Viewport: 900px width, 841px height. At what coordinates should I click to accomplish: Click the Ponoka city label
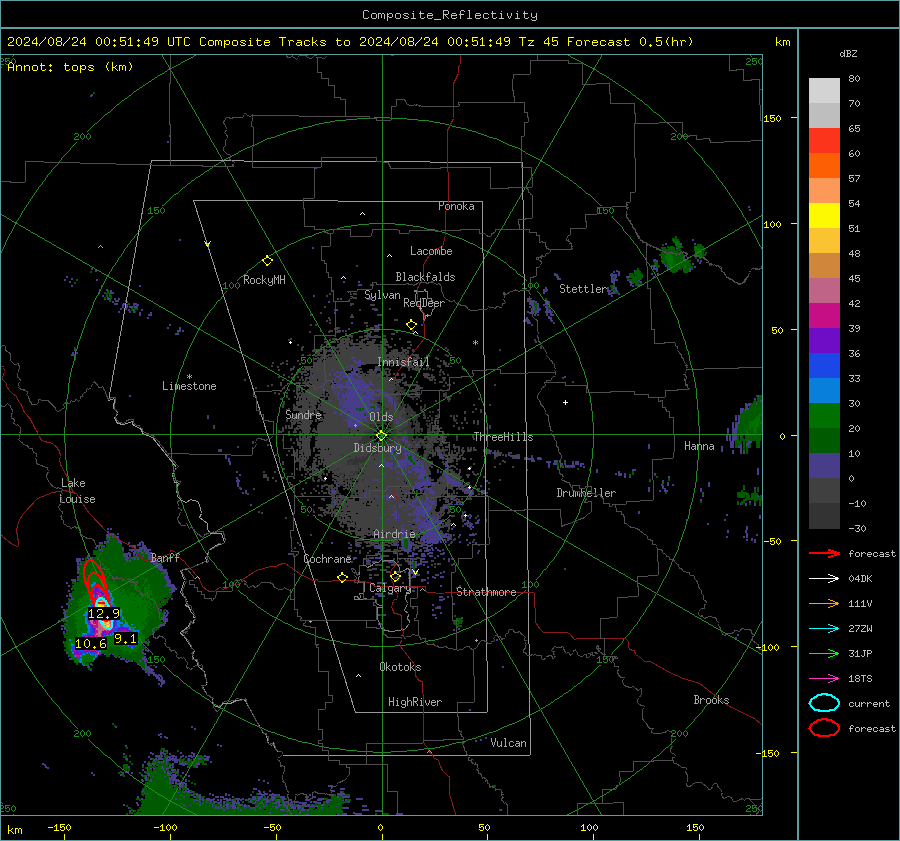pos(456,206)
